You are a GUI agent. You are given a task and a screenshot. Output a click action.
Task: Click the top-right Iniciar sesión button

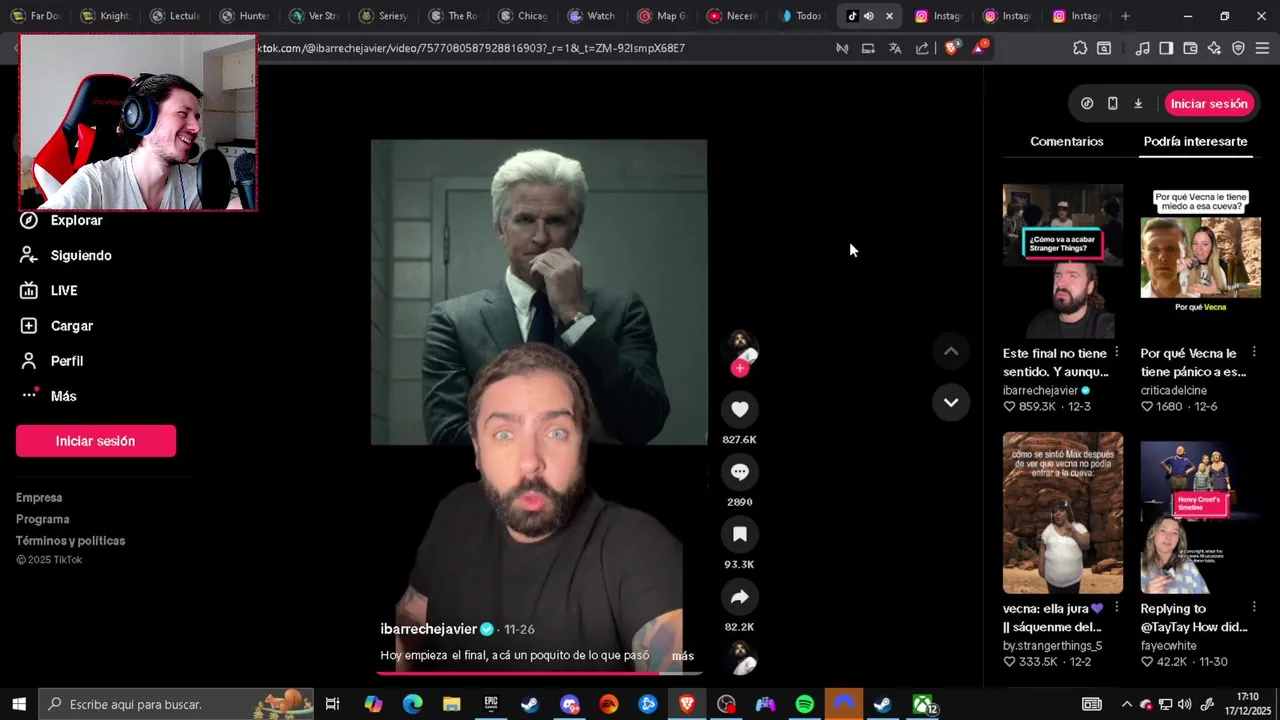(x=1209, y=104)
